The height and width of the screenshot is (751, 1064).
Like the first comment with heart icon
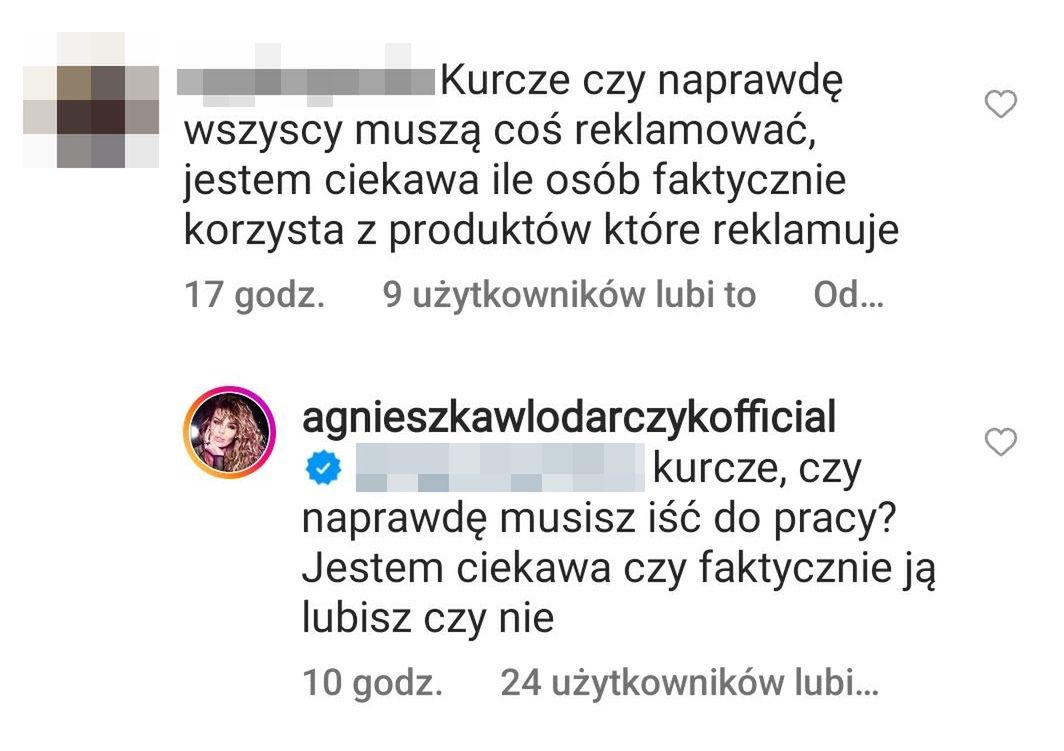pyautogui.click(x=1000, y=104)
